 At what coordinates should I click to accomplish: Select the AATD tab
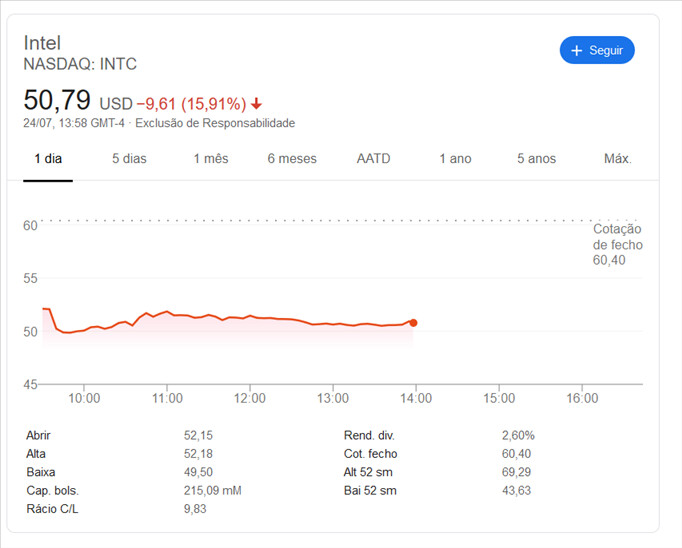(x=373, y=159)
